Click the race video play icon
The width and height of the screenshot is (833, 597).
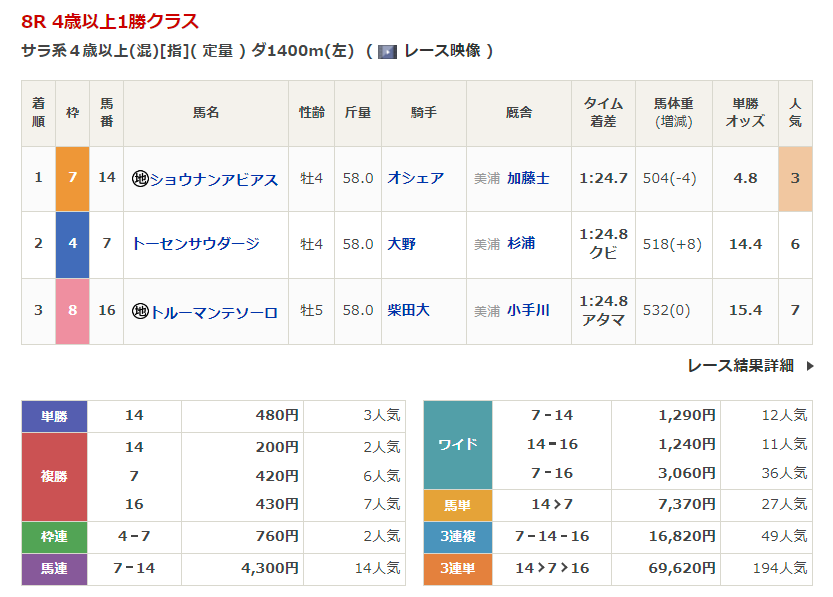click(388, 51)
